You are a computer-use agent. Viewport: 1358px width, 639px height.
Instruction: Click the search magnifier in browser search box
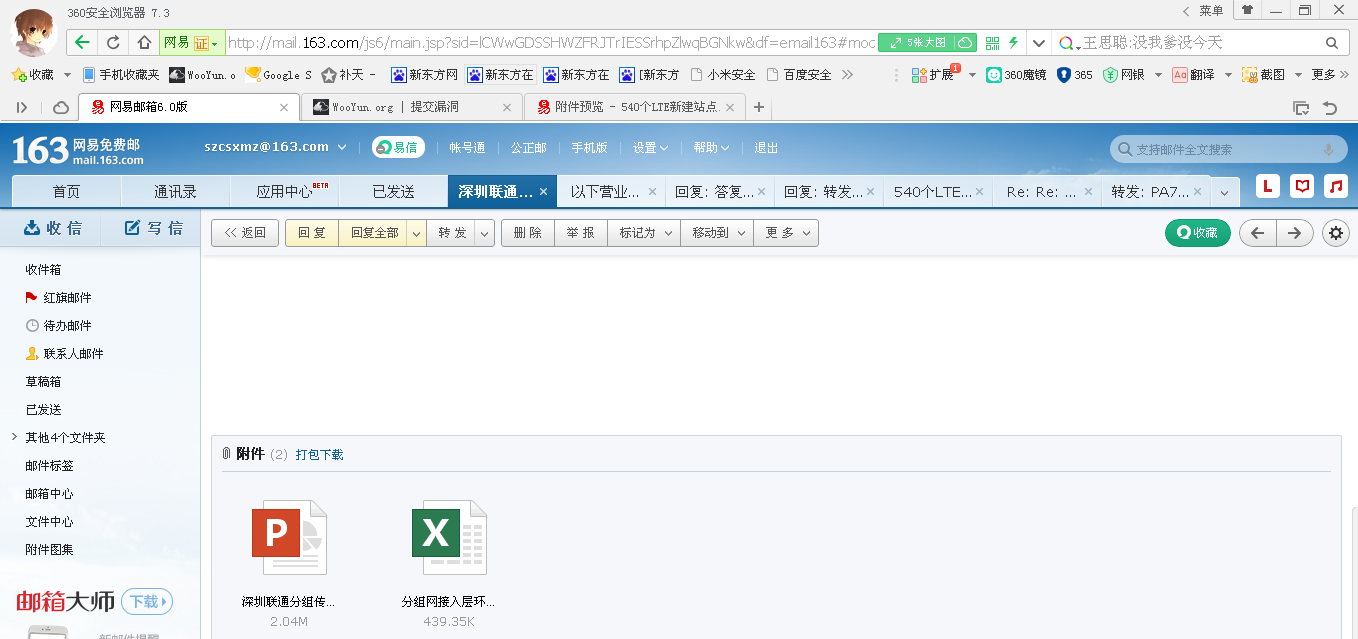[1332, 43]
